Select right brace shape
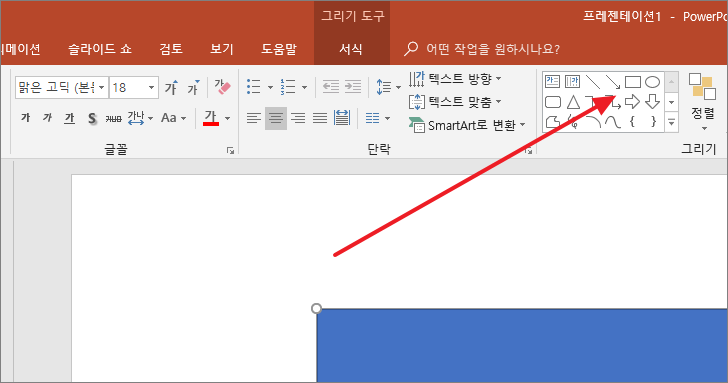Image resolution: width=728 pixels, height=383 pixels. pyautogui.click(x=653, y=122)
